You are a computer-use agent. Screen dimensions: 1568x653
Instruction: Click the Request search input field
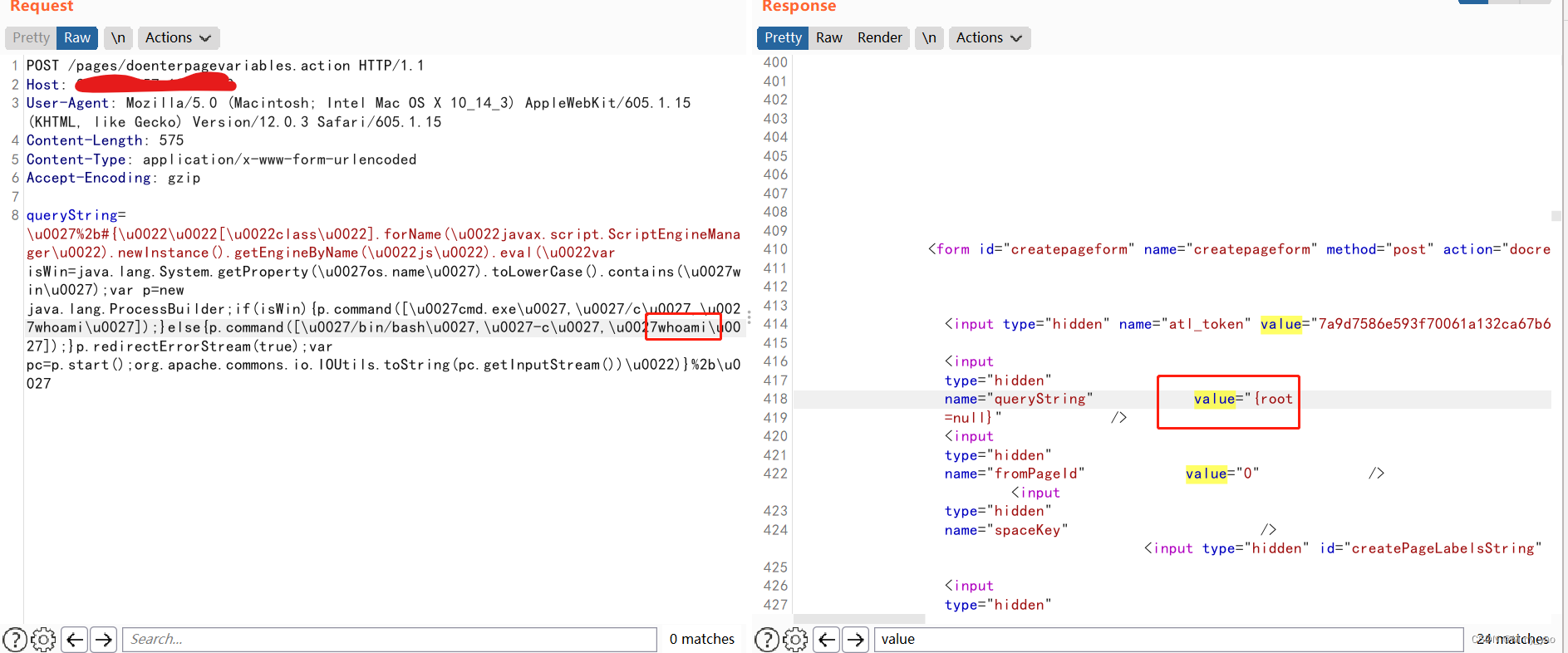click(x=390, y=640)
